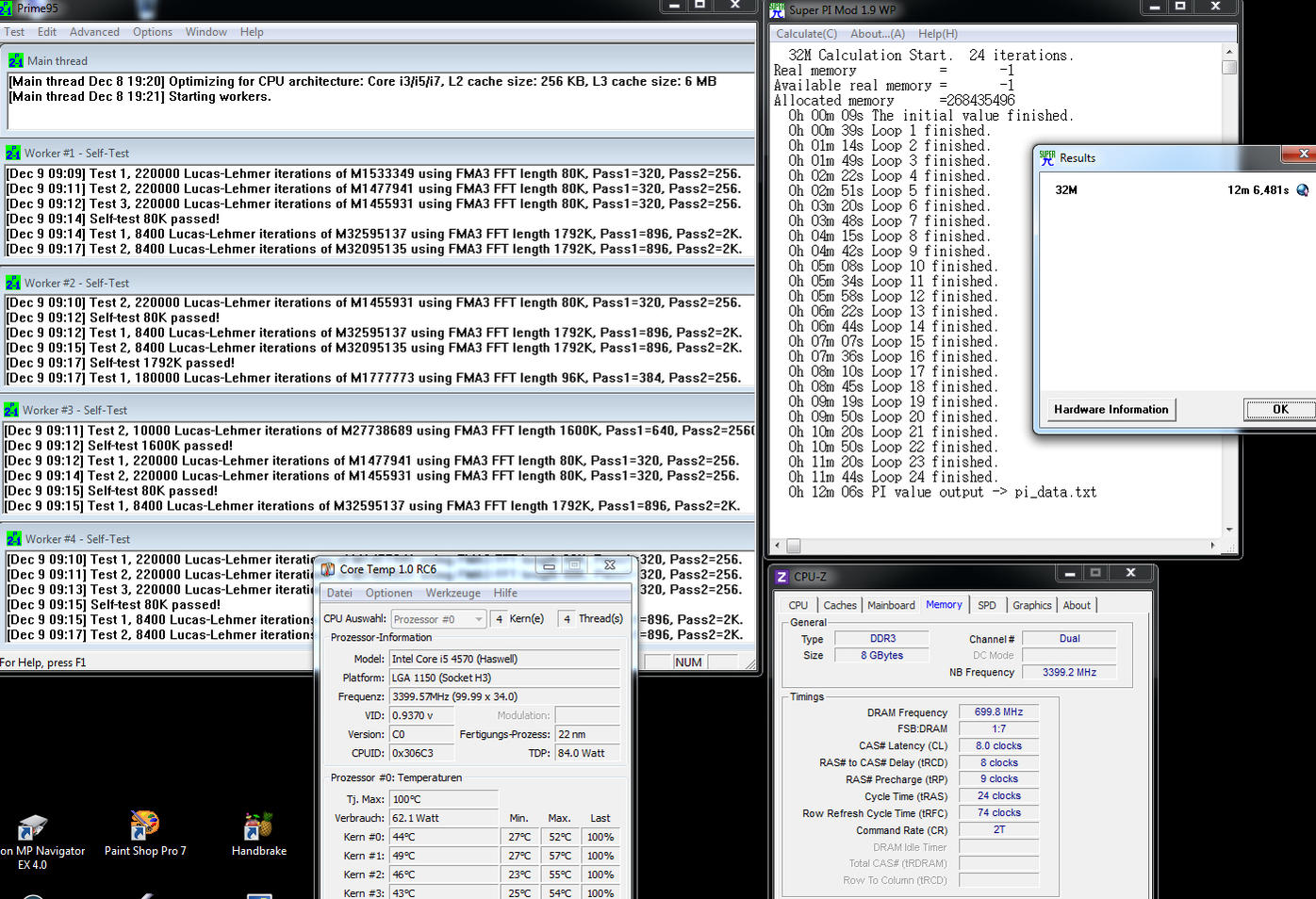
Task: Open the Window menu in Prime95
Action: point(206,32)
